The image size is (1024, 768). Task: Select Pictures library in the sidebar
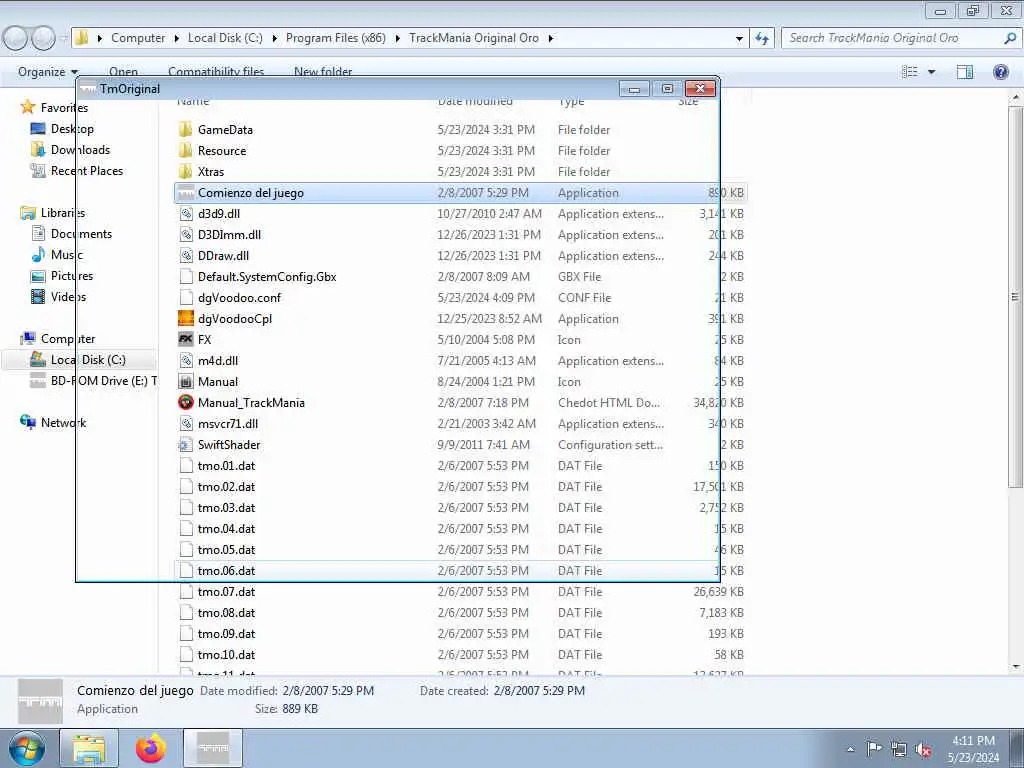click(x=72, y=276)
